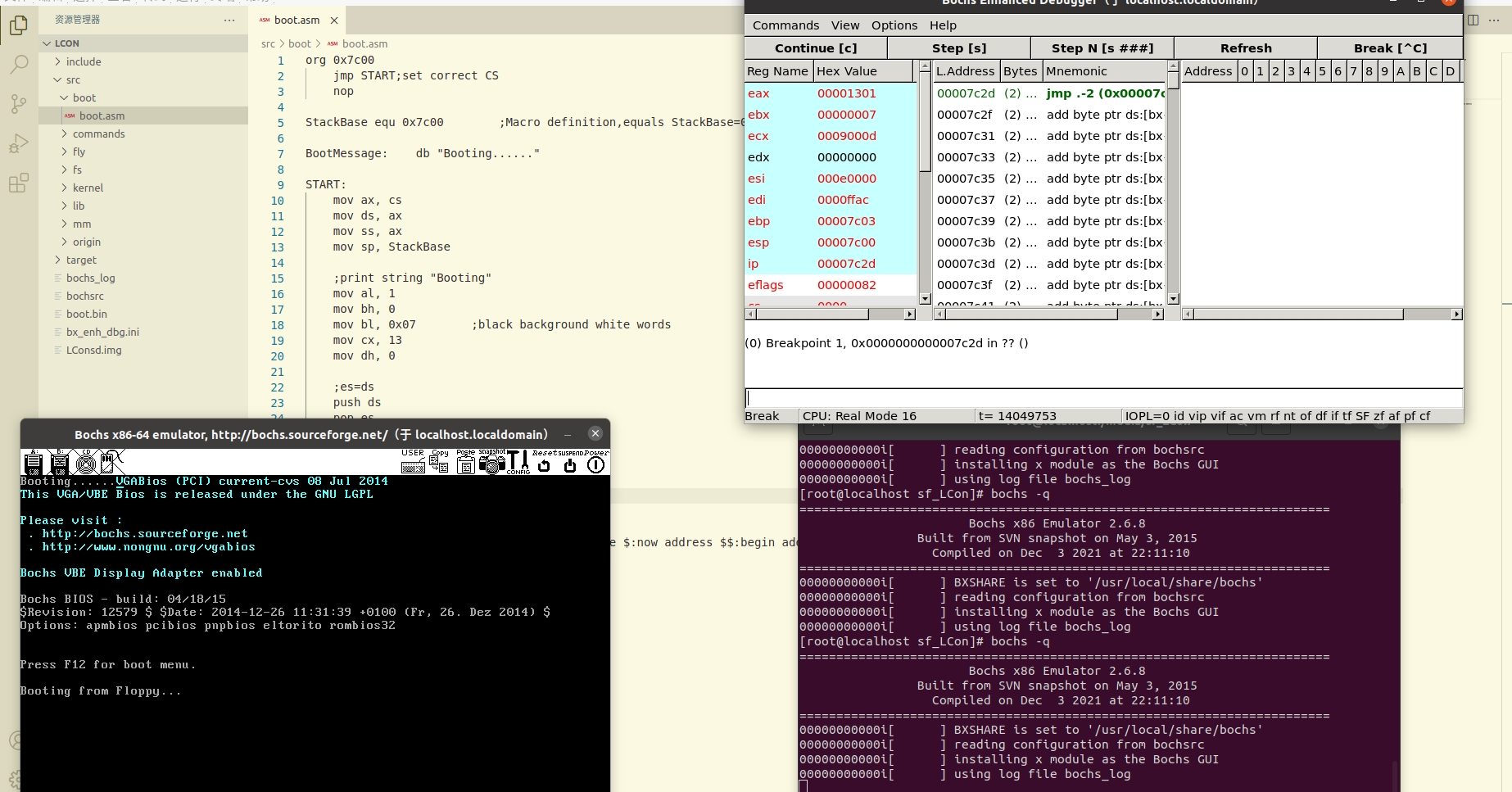
Task: Close the Bochs emulator window
Action: pyautogui.click(x=595, y=433)
